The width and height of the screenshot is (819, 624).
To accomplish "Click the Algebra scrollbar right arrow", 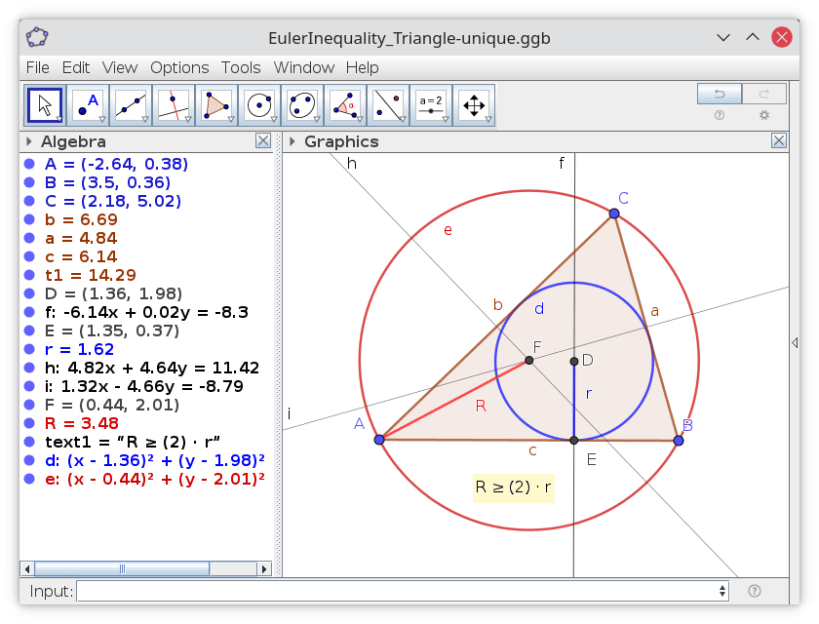I will click(264, 568).
